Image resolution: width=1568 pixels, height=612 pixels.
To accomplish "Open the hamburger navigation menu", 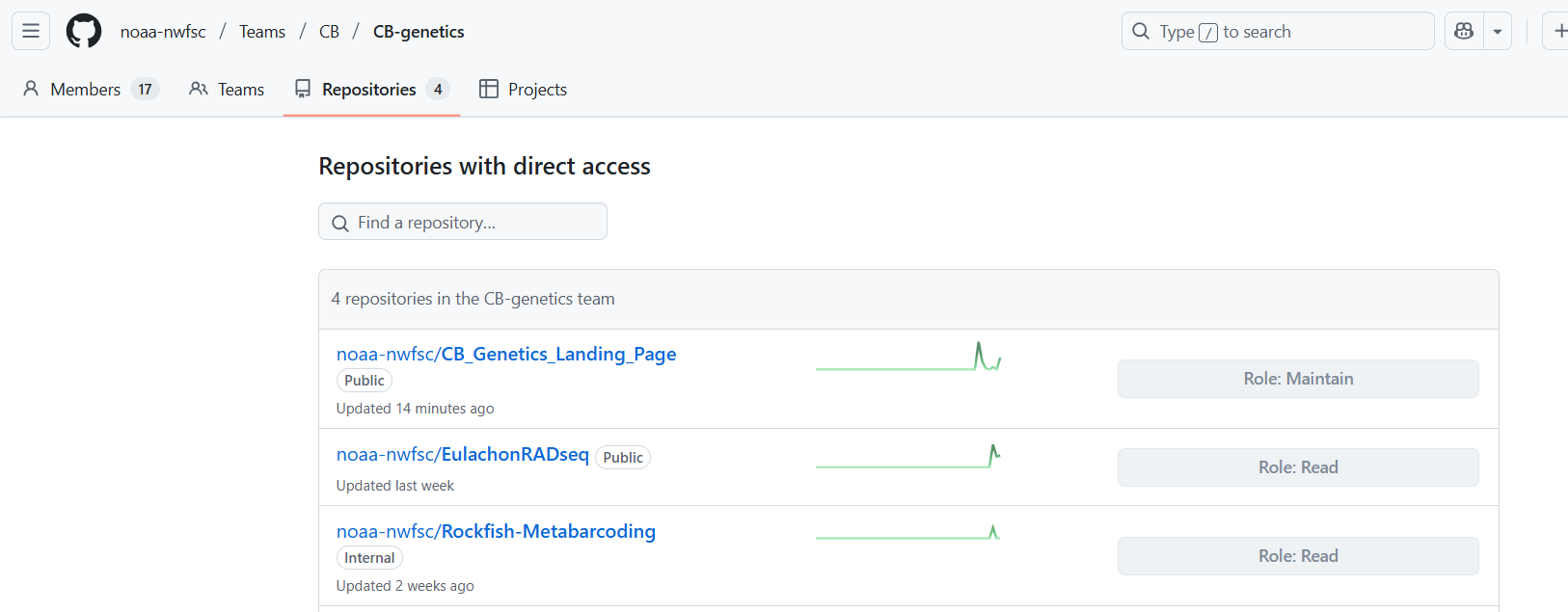I will tap(31, 31).
